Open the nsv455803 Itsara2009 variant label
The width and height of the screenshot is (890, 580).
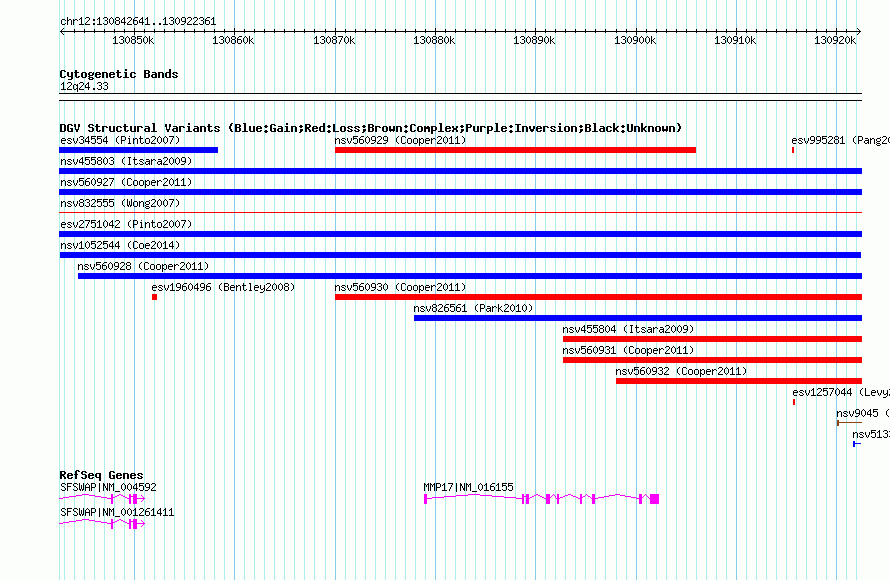pyautogui.click(x=126, y=161)
